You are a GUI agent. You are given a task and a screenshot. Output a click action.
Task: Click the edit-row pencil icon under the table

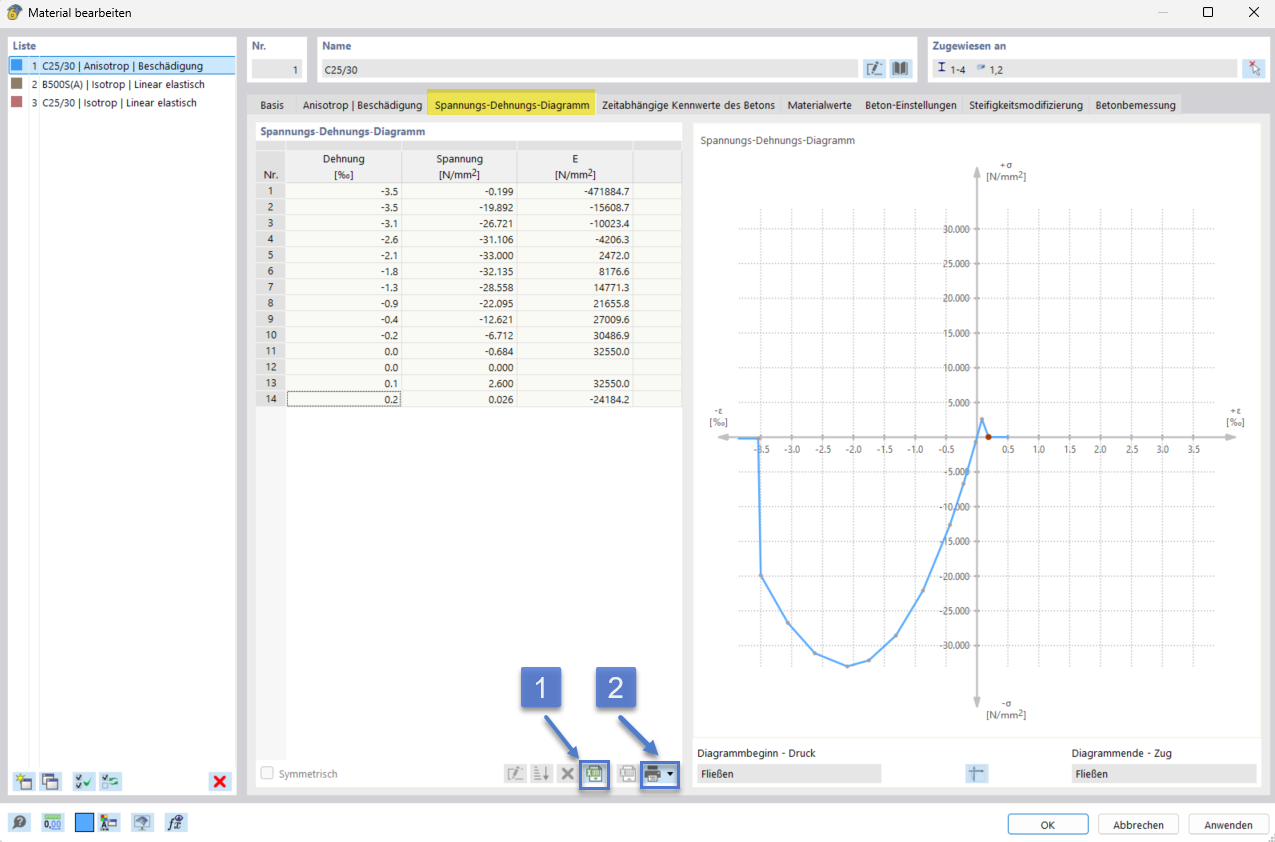[x=515, y=773]
